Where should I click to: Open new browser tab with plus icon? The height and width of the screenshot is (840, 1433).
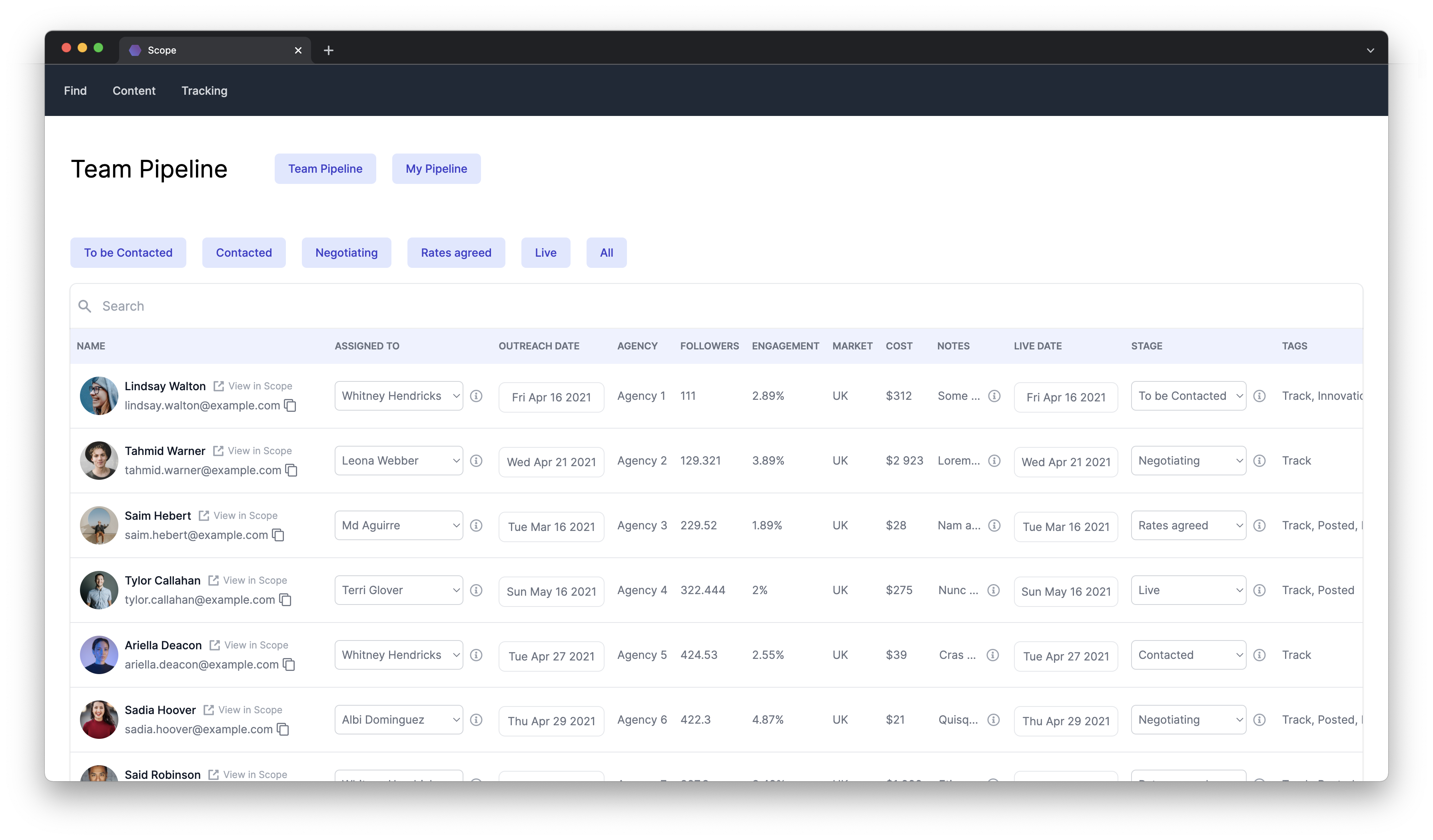pos(329,51)
